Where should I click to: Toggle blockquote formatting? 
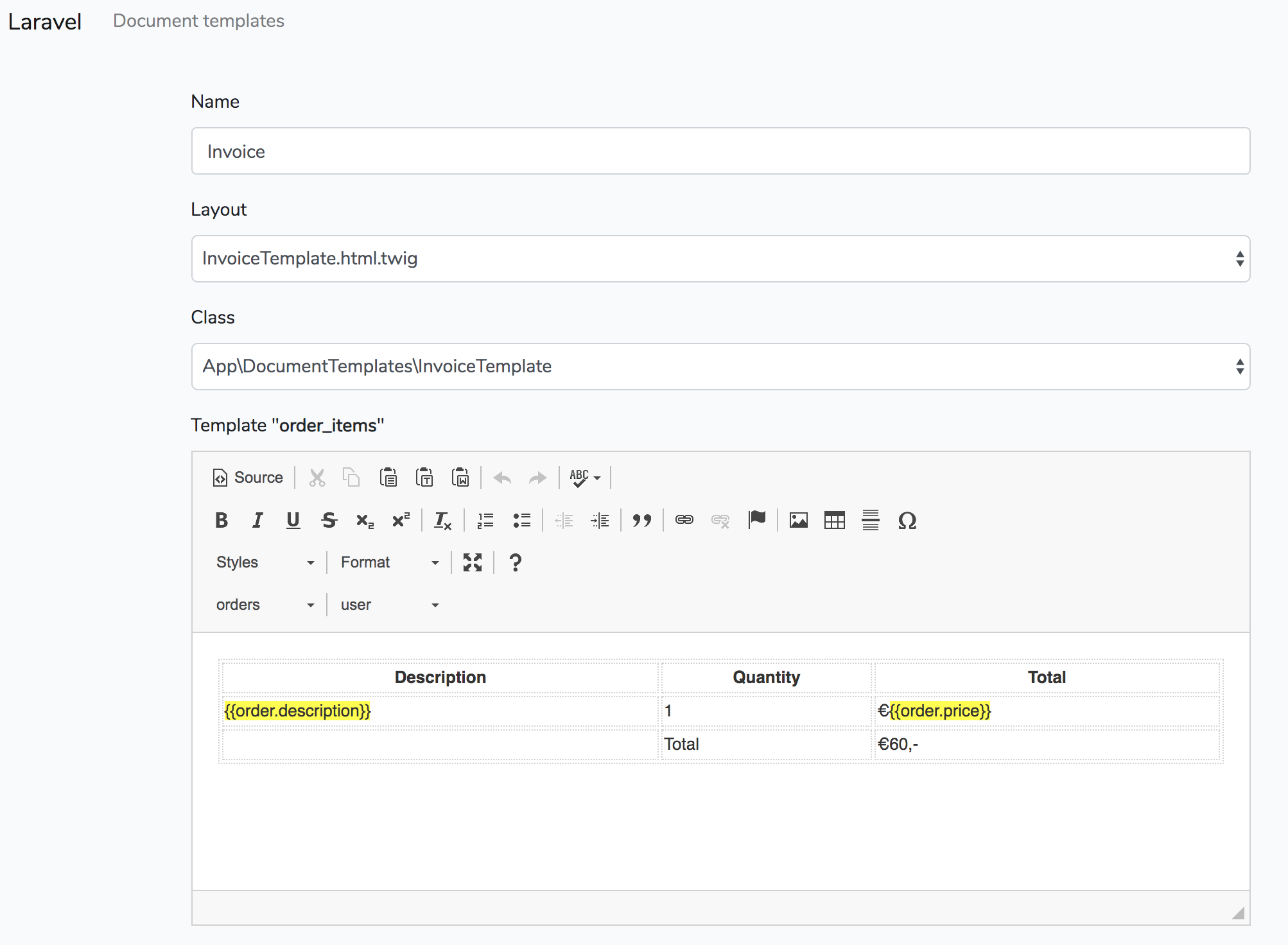(641, 520)
